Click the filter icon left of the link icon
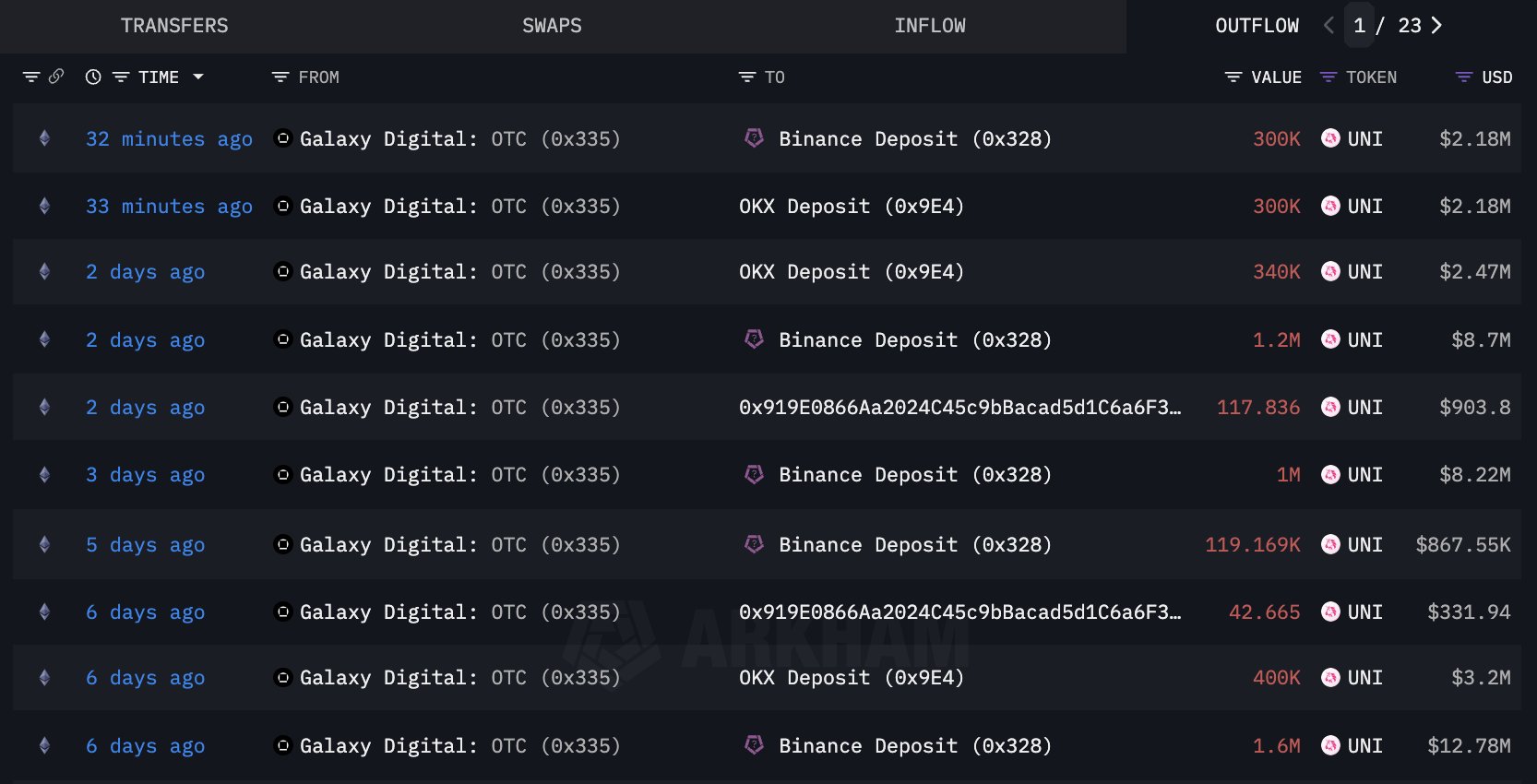Image resolution: width=1537 pixels, height=784 pixels. click(31, 77)
